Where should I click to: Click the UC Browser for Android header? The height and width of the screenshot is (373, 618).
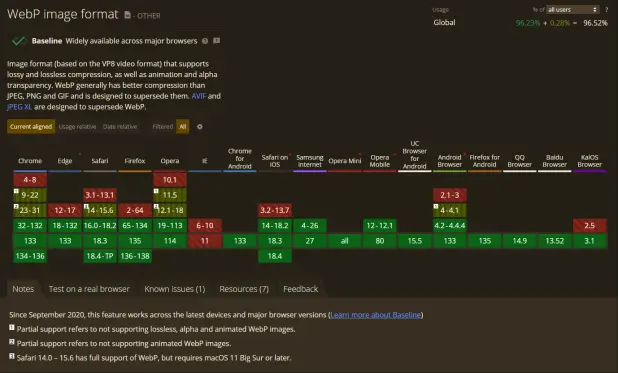click(415, 155)
